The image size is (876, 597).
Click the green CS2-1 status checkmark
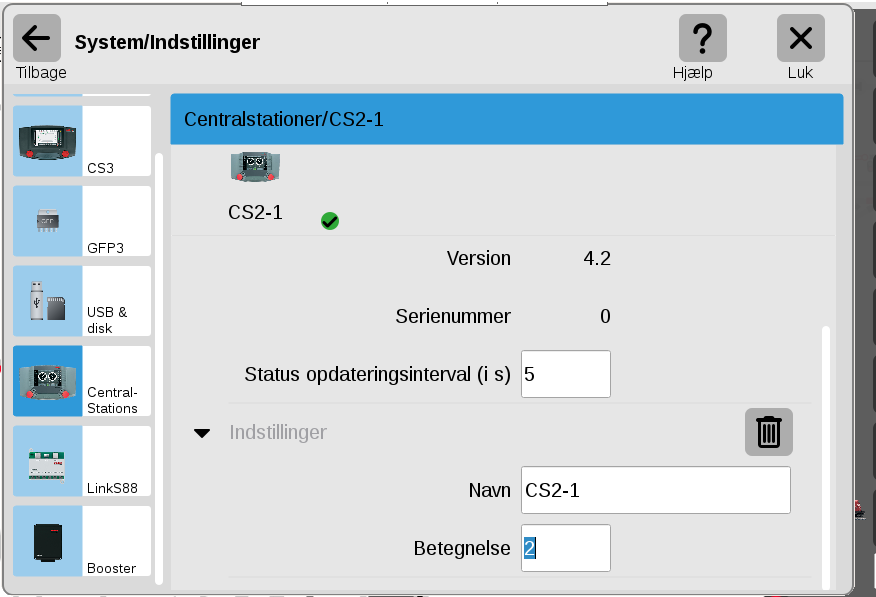pos(330,221)
